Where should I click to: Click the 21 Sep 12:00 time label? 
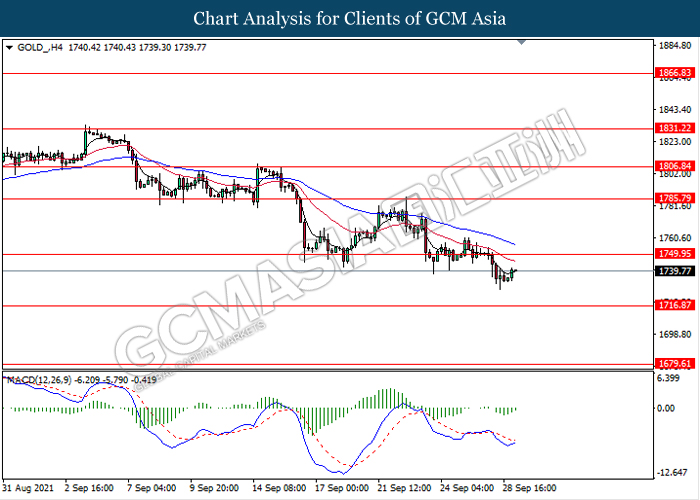[x=404, y=488]
